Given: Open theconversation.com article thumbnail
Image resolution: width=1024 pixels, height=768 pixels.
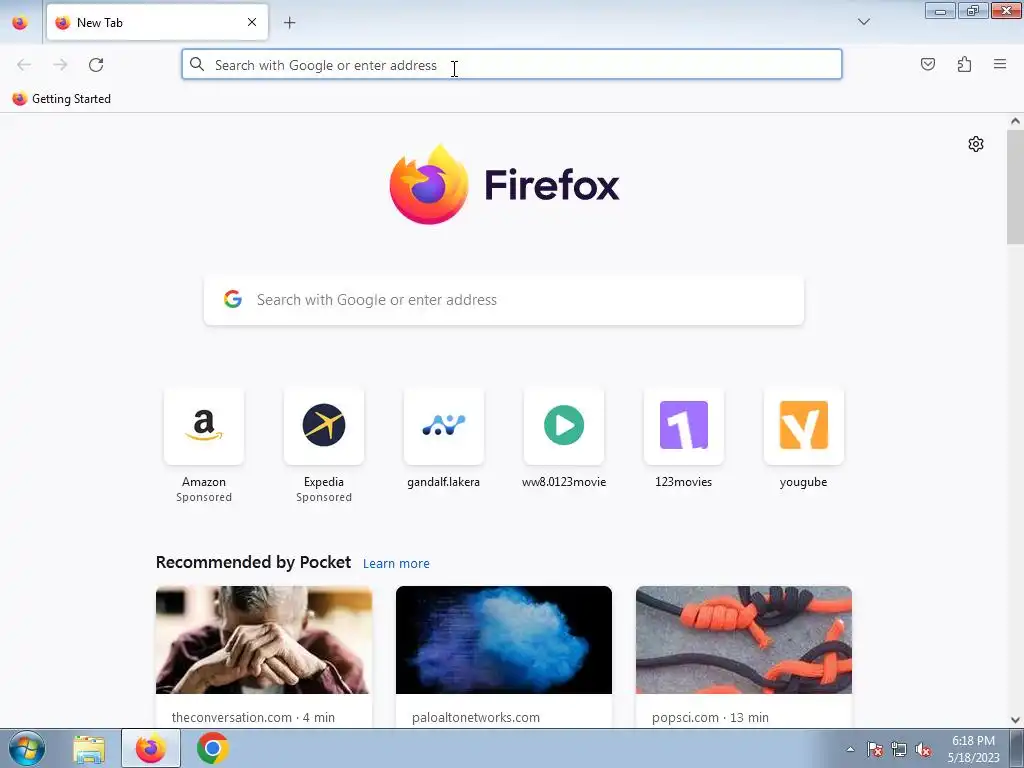Looking at the screenshot, I should pos(264,639).
